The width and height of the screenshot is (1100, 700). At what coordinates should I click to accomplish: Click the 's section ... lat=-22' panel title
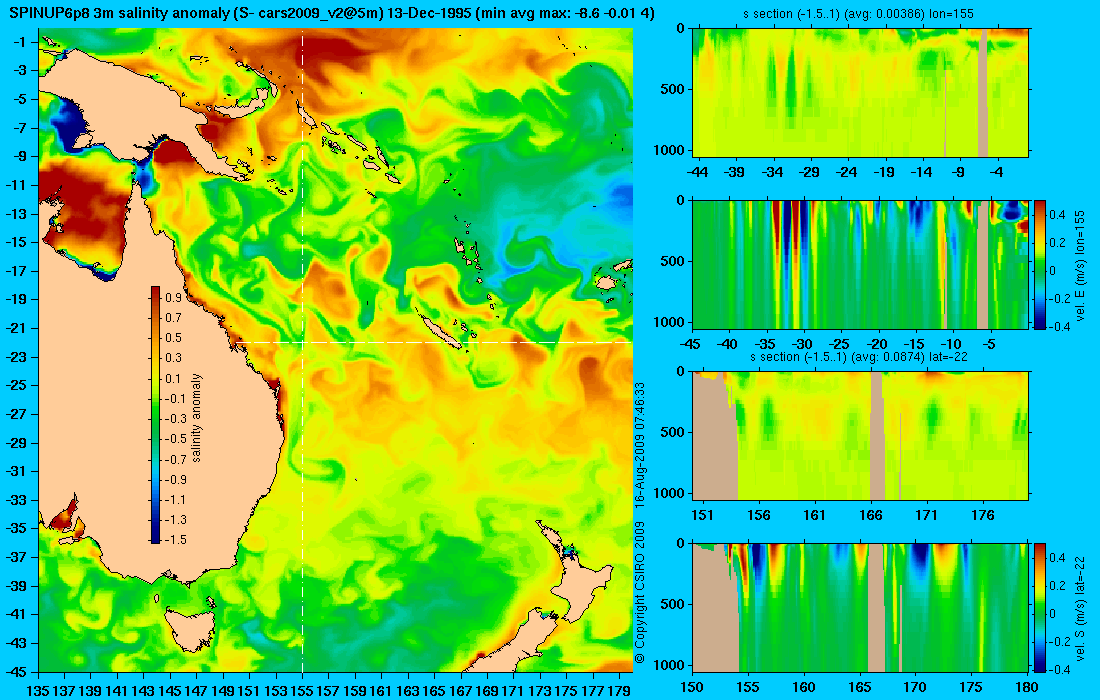(x=859, y=357)
